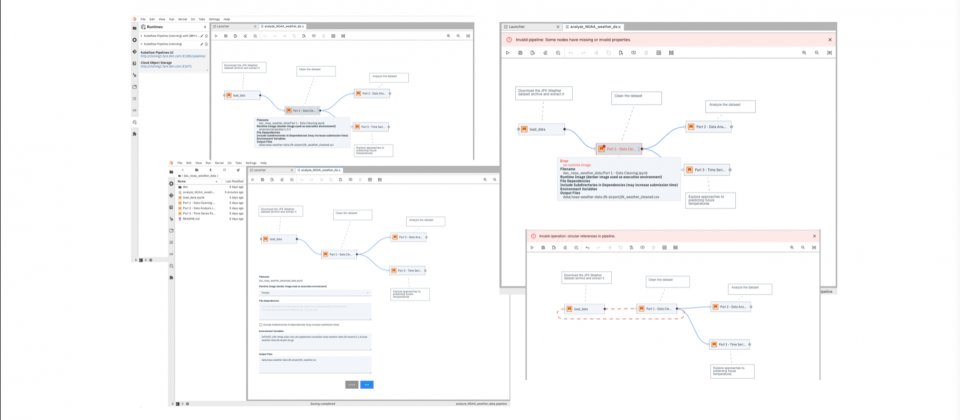Select Part 3 - Time Seri node in circular references window
Viewport: 960px width, 420px height.
[730, 345]
